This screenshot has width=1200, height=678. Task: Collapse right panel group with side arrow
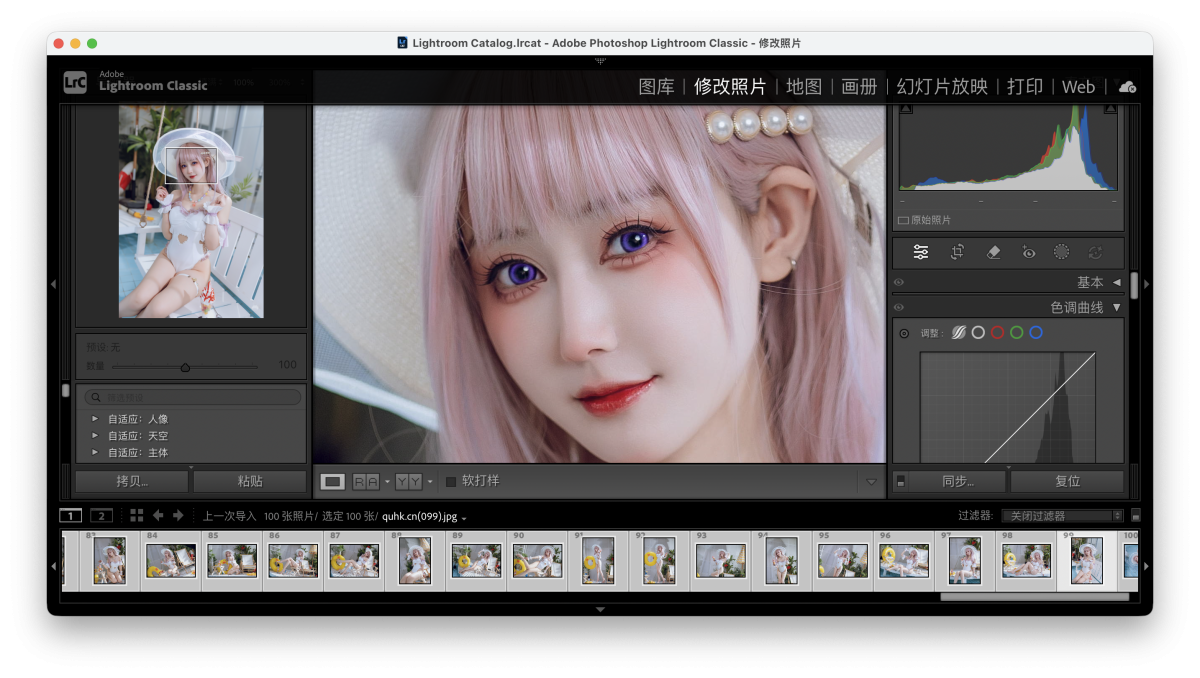coord(1146,284)
